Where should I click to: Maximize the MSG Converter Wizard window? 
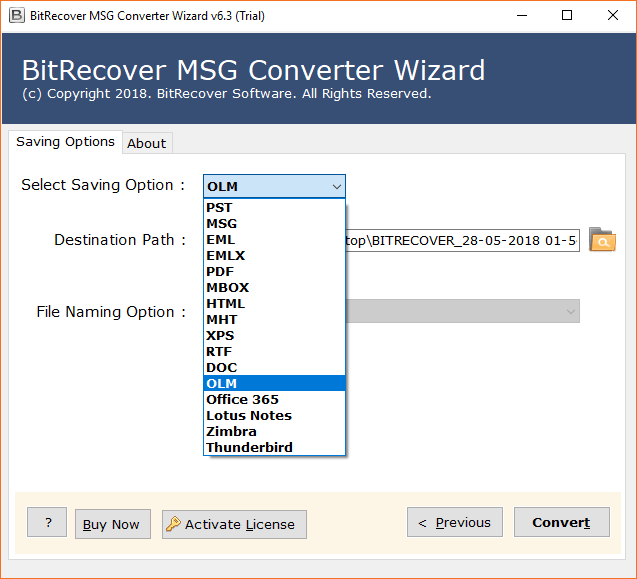pyautogui.click(x=567, y=15)
